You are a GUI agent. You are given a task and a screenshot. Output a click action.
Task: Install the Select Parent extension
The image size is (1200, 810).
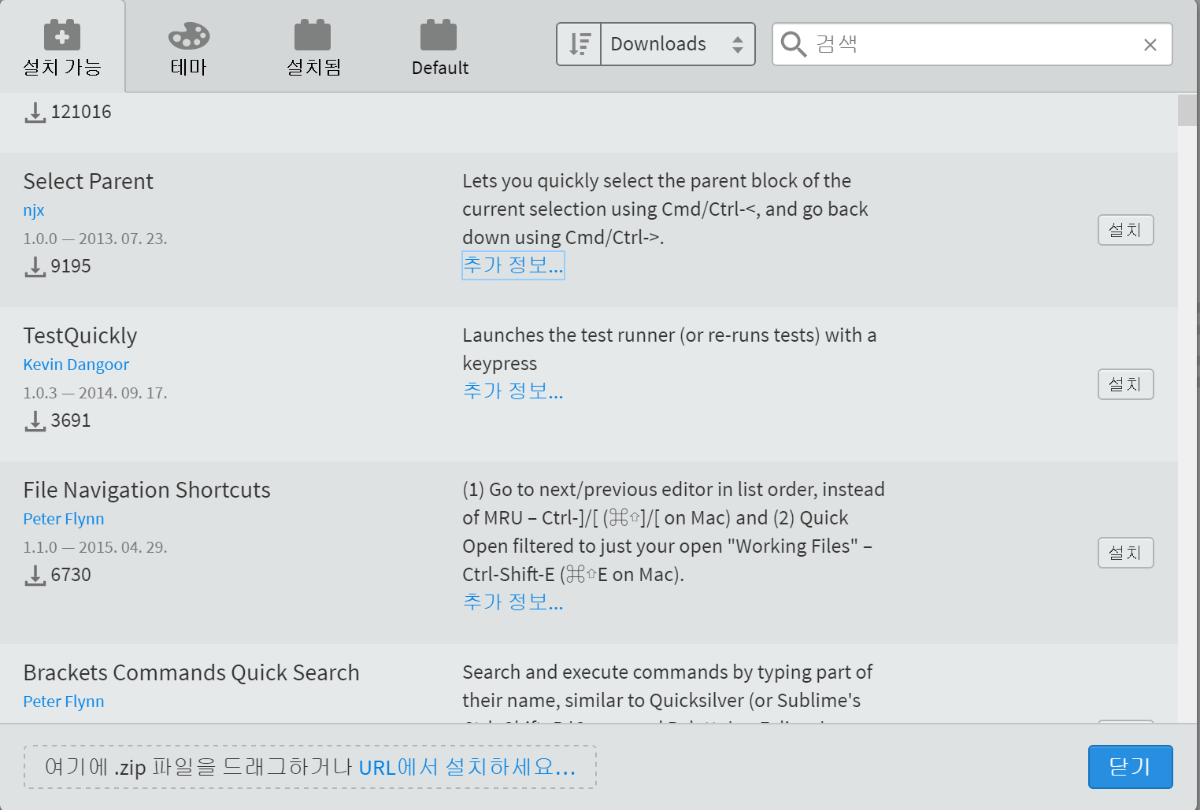[x=1125, y=230]
